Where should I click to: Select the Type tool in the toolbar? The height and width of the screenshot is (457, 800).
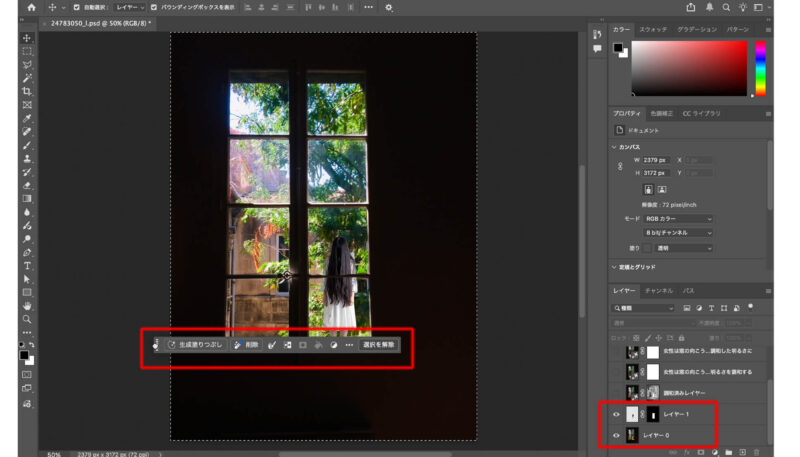point(27,266)
